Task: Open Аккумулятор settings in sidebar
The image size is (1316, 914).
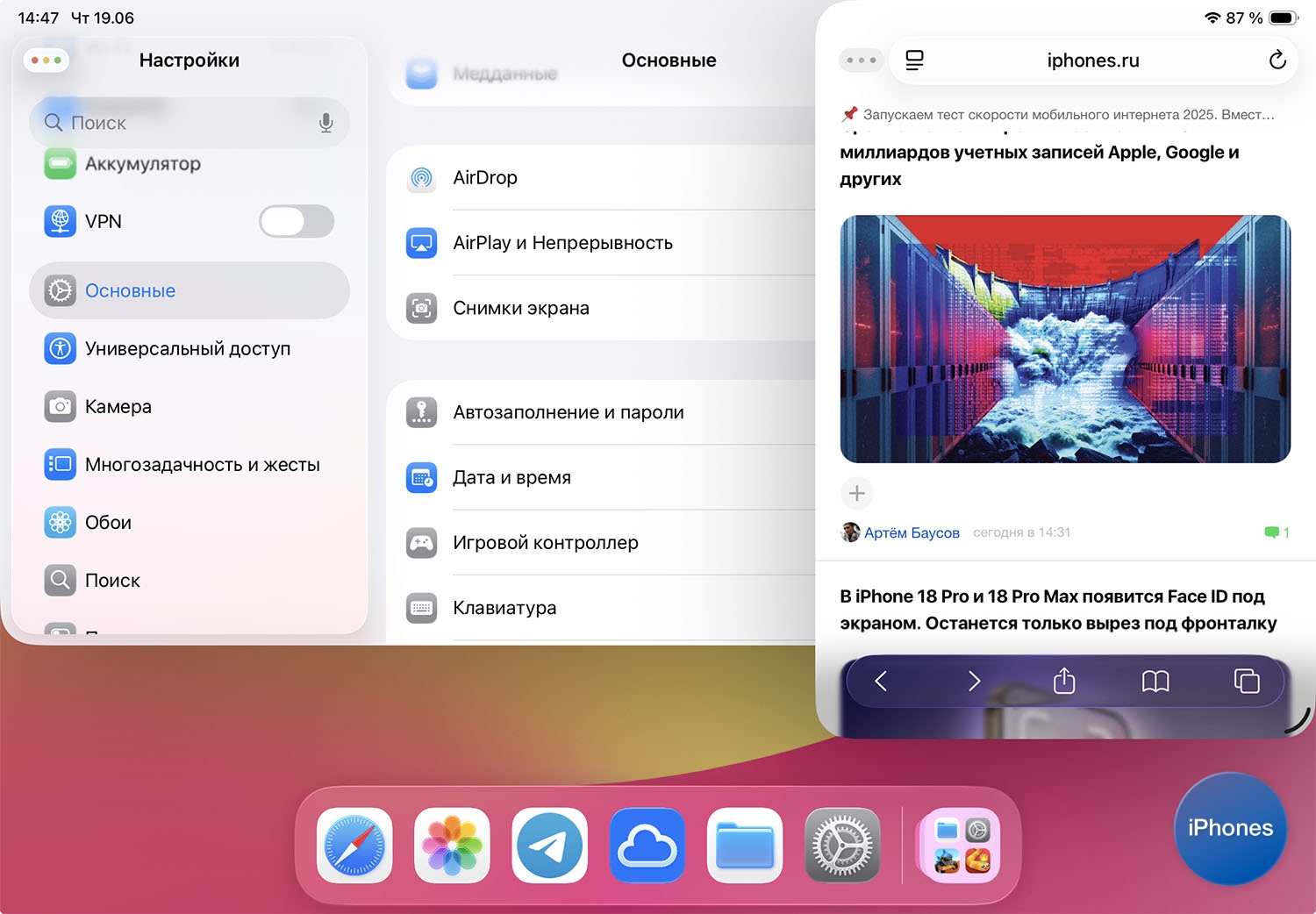Action: tap(190, 164)
